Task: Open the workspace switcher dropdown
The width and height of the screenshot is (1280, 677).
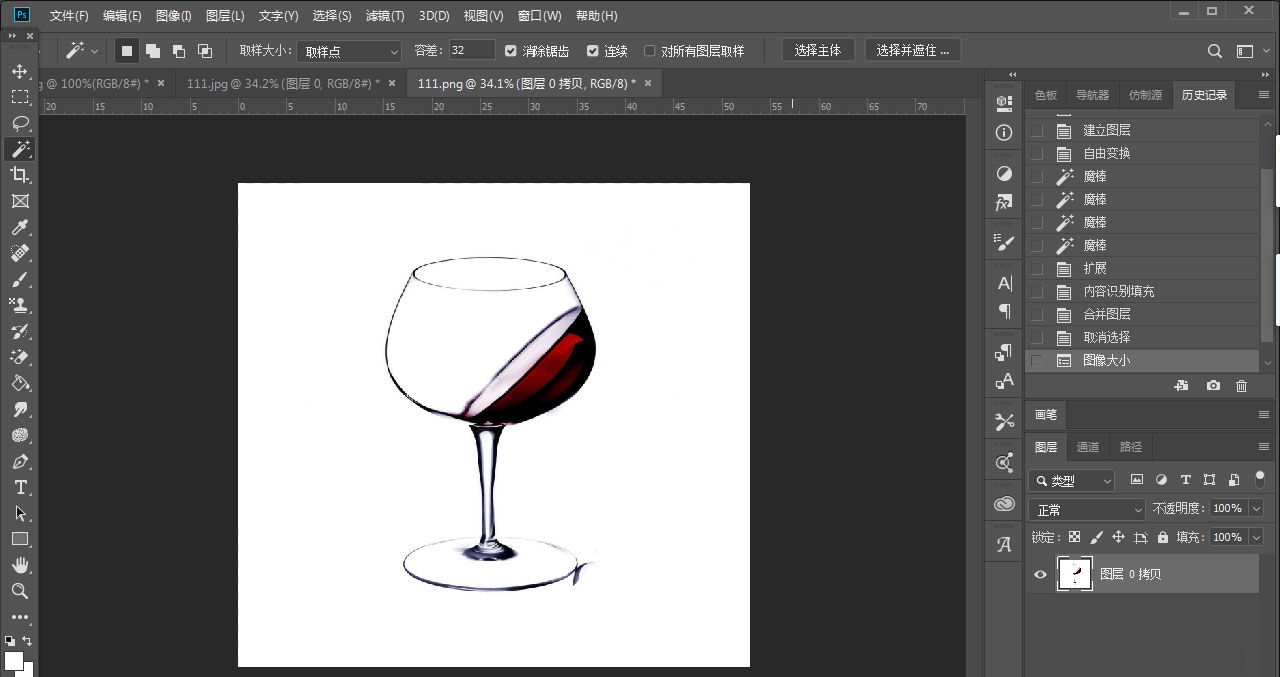Action: [1245, 51]
